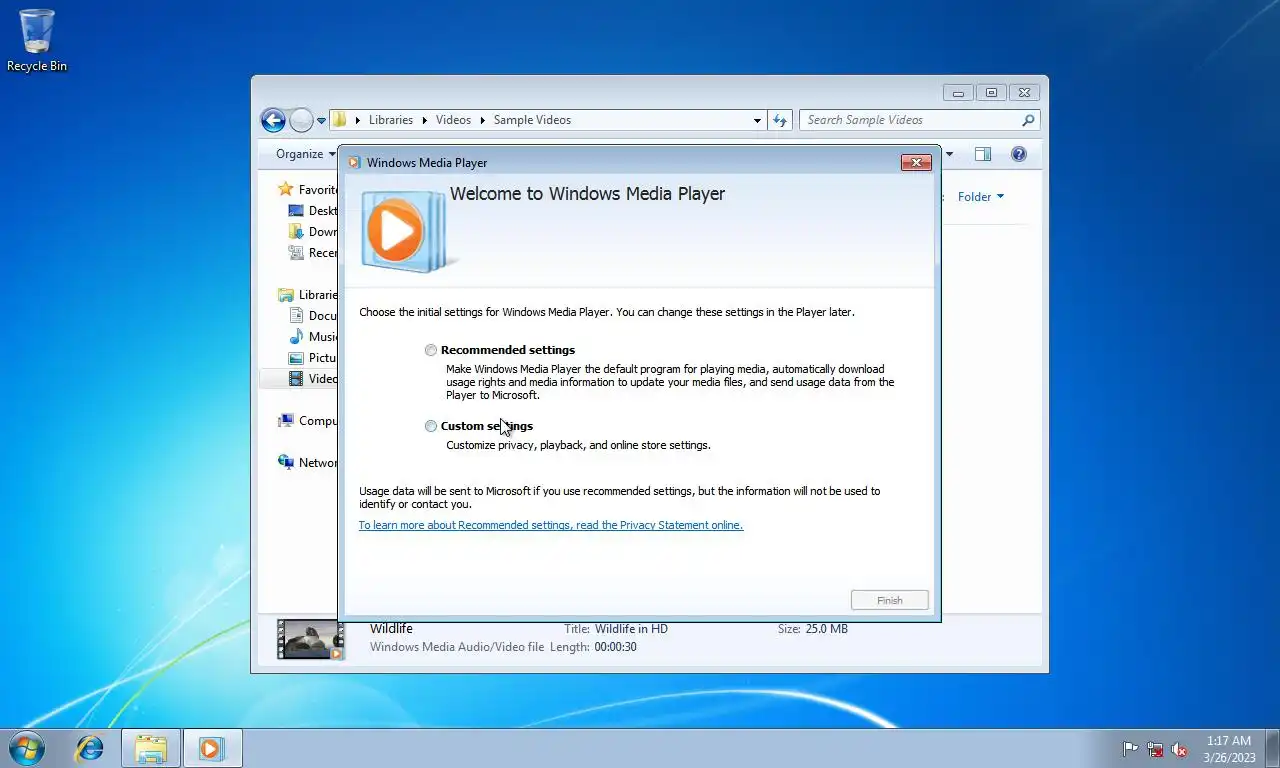Open Documents library in navigation pane
Image resolution: width=1280 pixels, height=768 pixels.
pyautogui.click(x=314, y=316)
